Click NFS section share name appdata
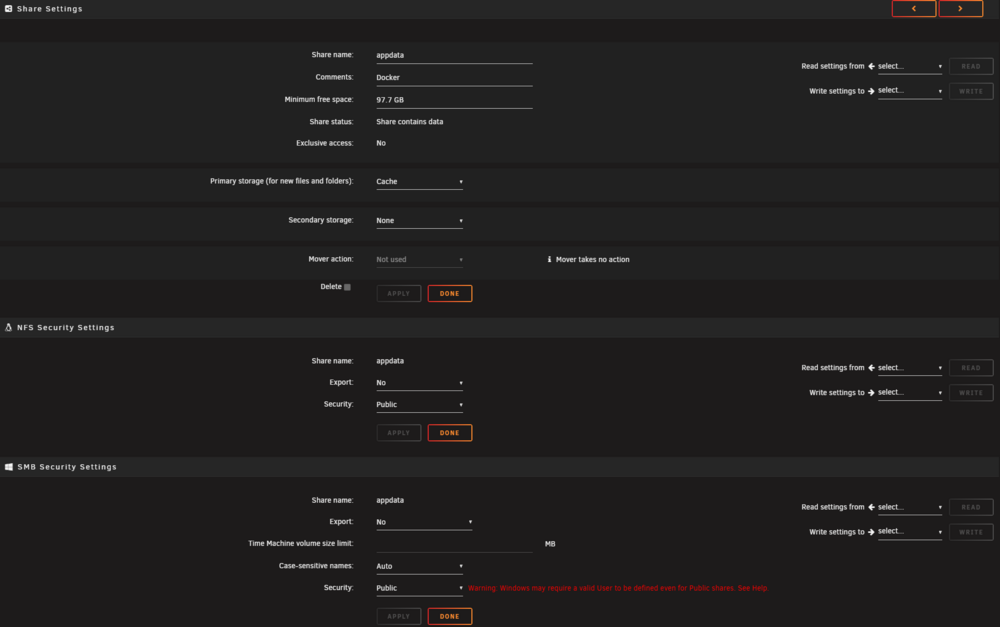This screenshot has height=627, width=1000. [x=390, y=361]
